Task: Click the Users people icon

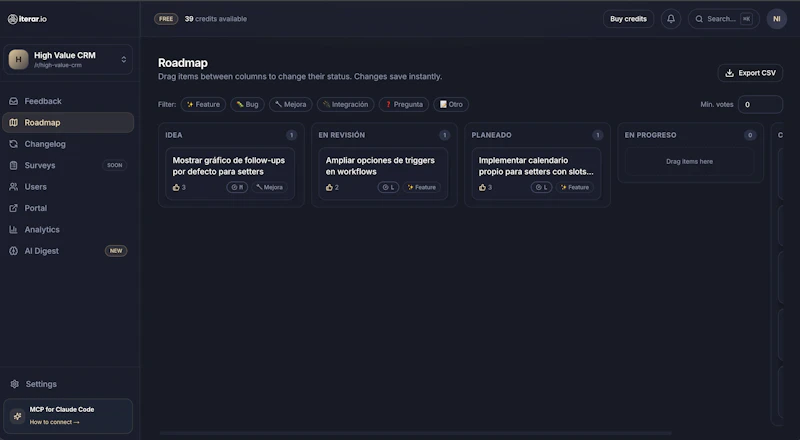Action: [14, 187]
